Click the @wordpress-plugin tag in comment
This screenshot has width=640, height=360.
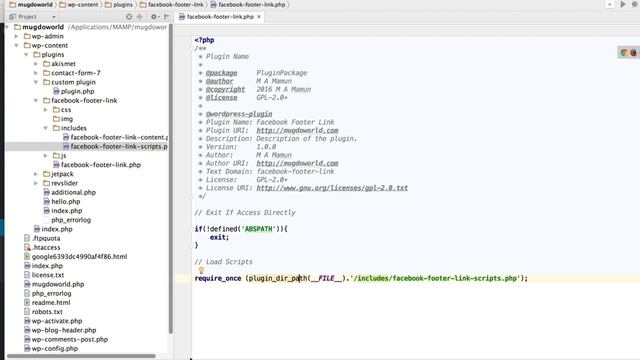click(x=239, y=114)
